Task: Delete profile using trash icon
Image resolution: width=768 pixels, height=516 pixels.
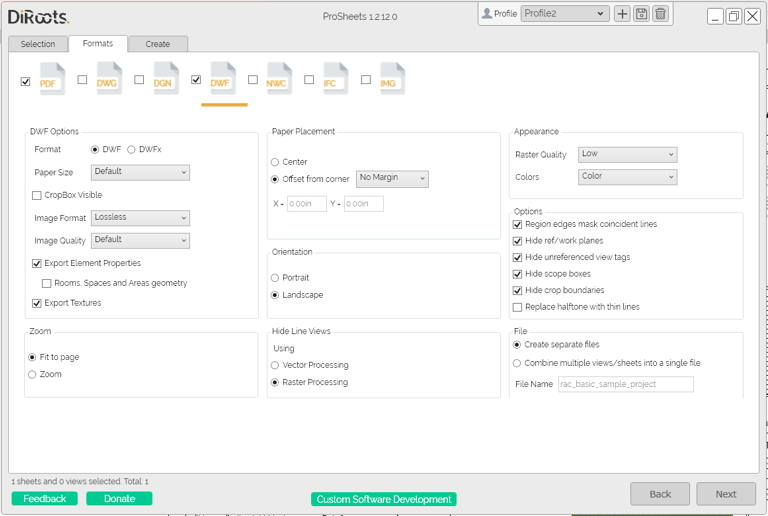Action: point(660,14)
